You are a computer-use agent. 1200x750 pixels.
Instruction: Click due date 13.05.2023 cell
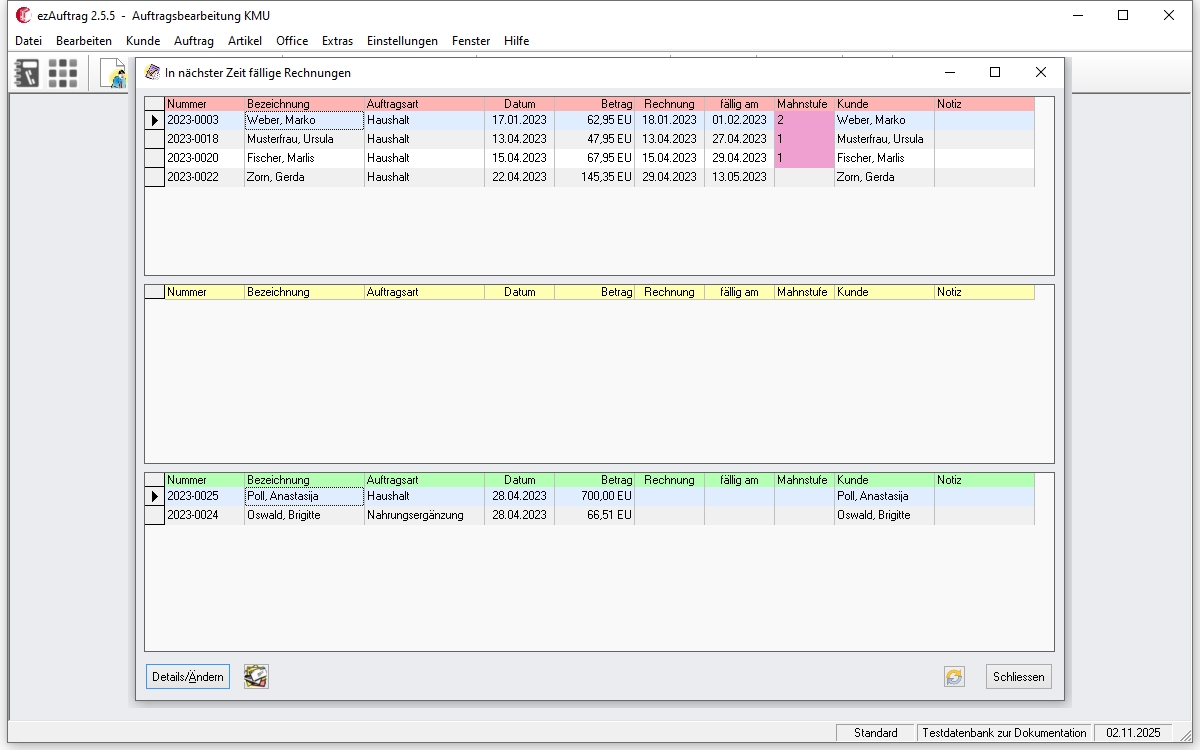pyautogui.click(x=740, y=177)
